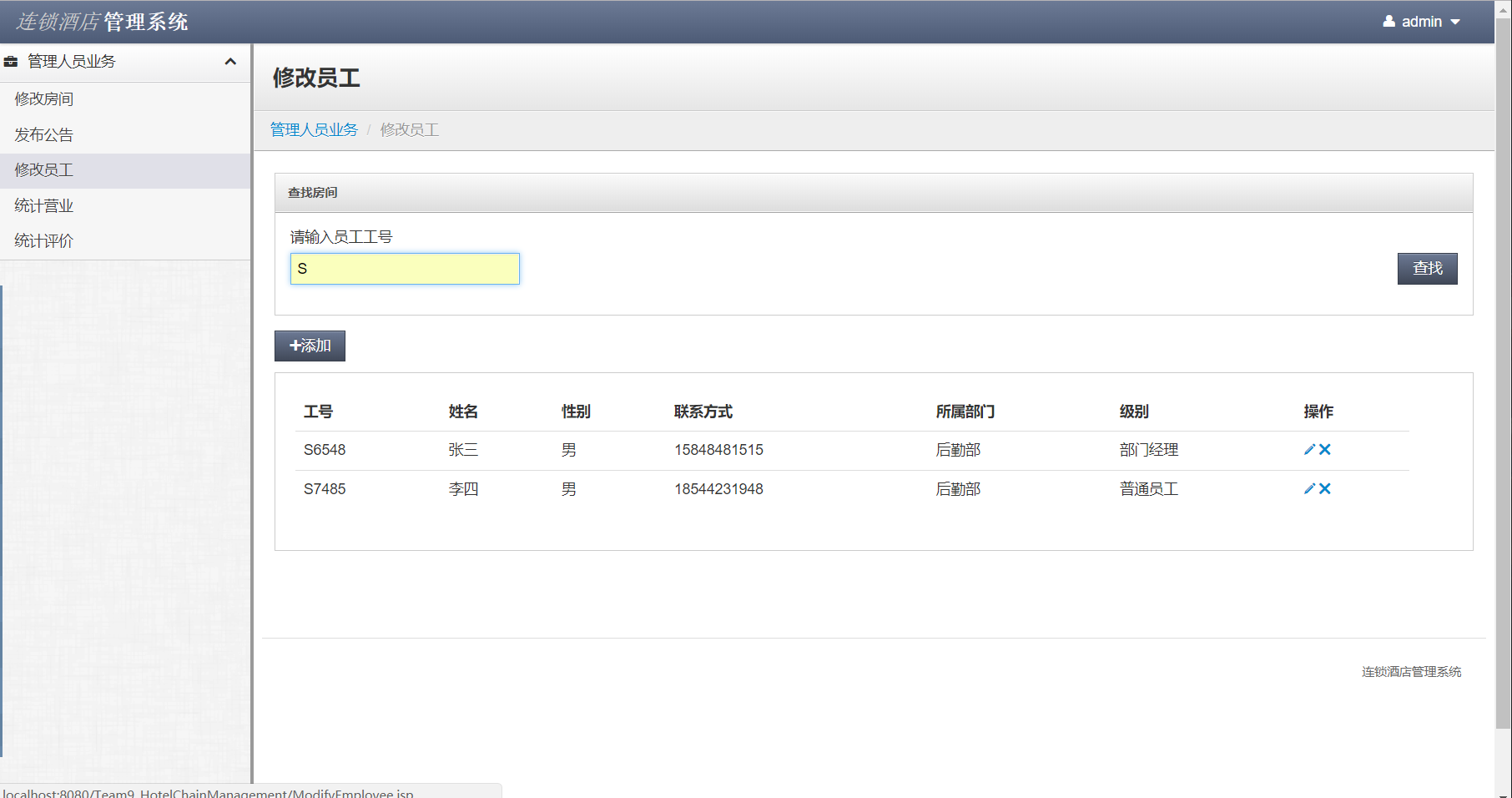The width and height of the screenshot is (1512, 798).
Task: Delete employee S7485 with X icon
Action: click(1325, 489)
